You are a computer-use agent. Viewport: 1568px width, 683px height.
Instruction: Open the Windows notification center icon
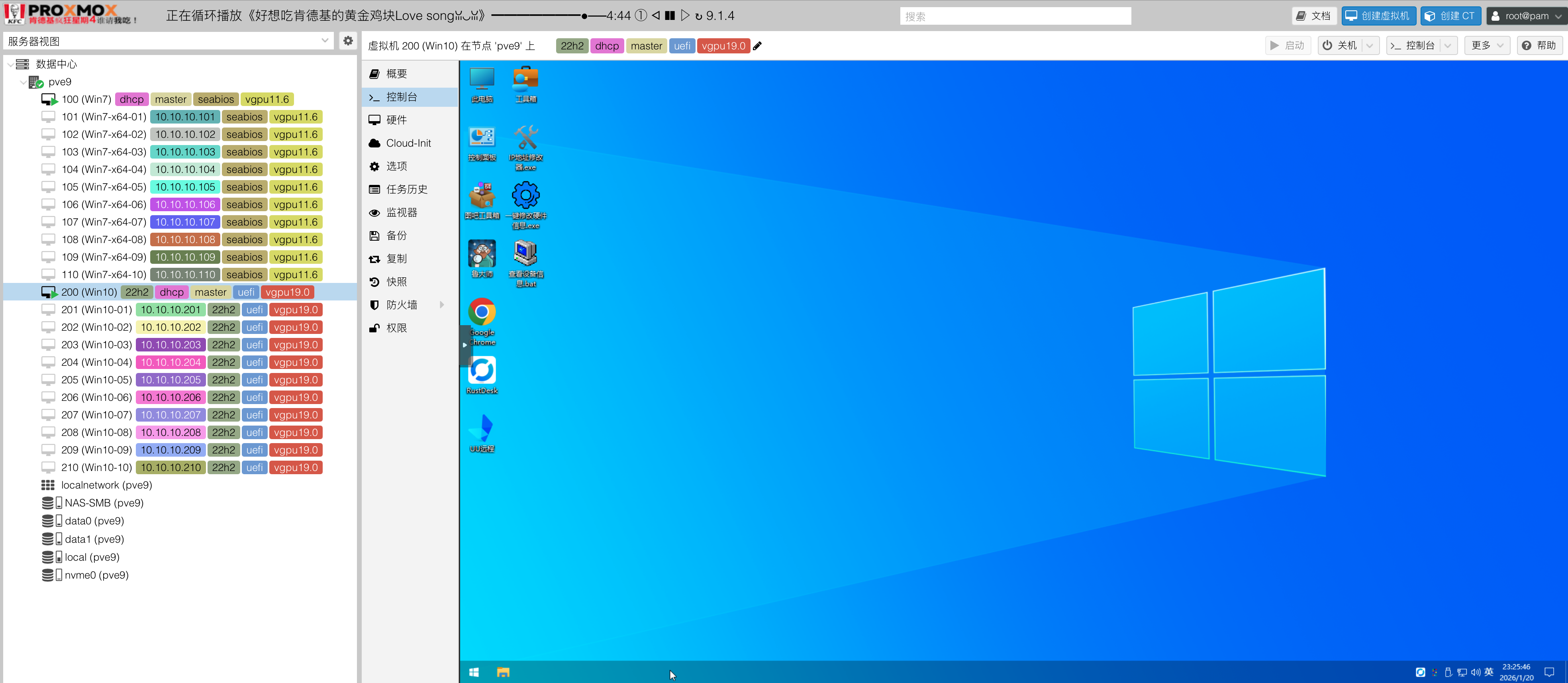pos(1549,672)
